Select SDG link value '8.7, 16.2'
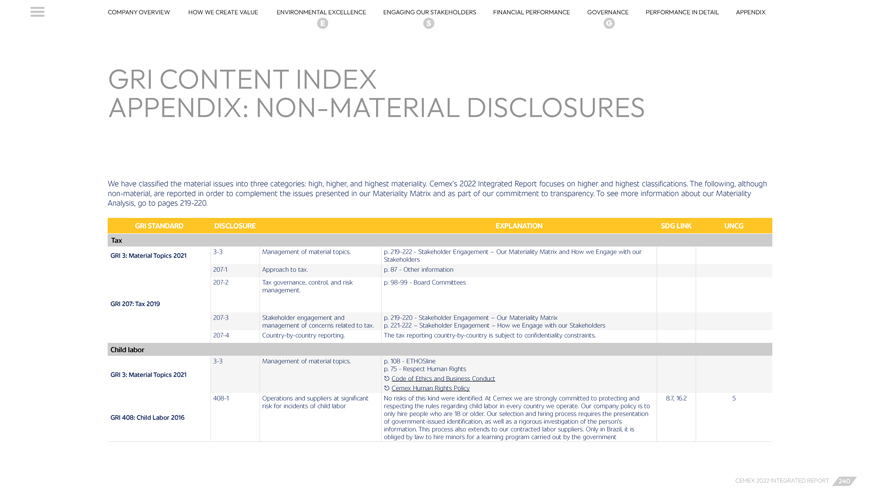This screenshot has height=495, width=880. (676, 398)
